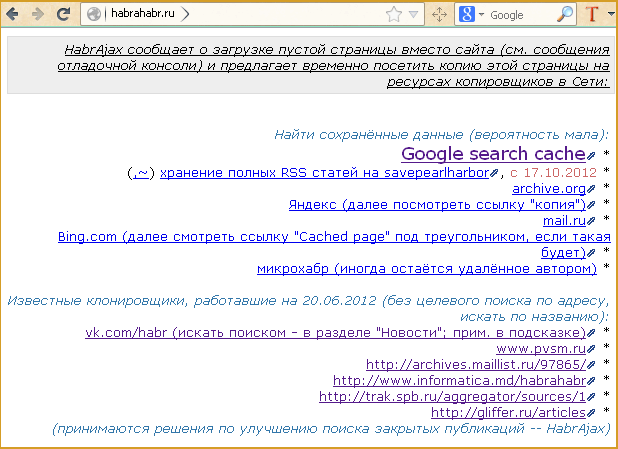This screenshot has width=618, height=449.
Task: Open the archive.org link
Action: coord(549,189)
